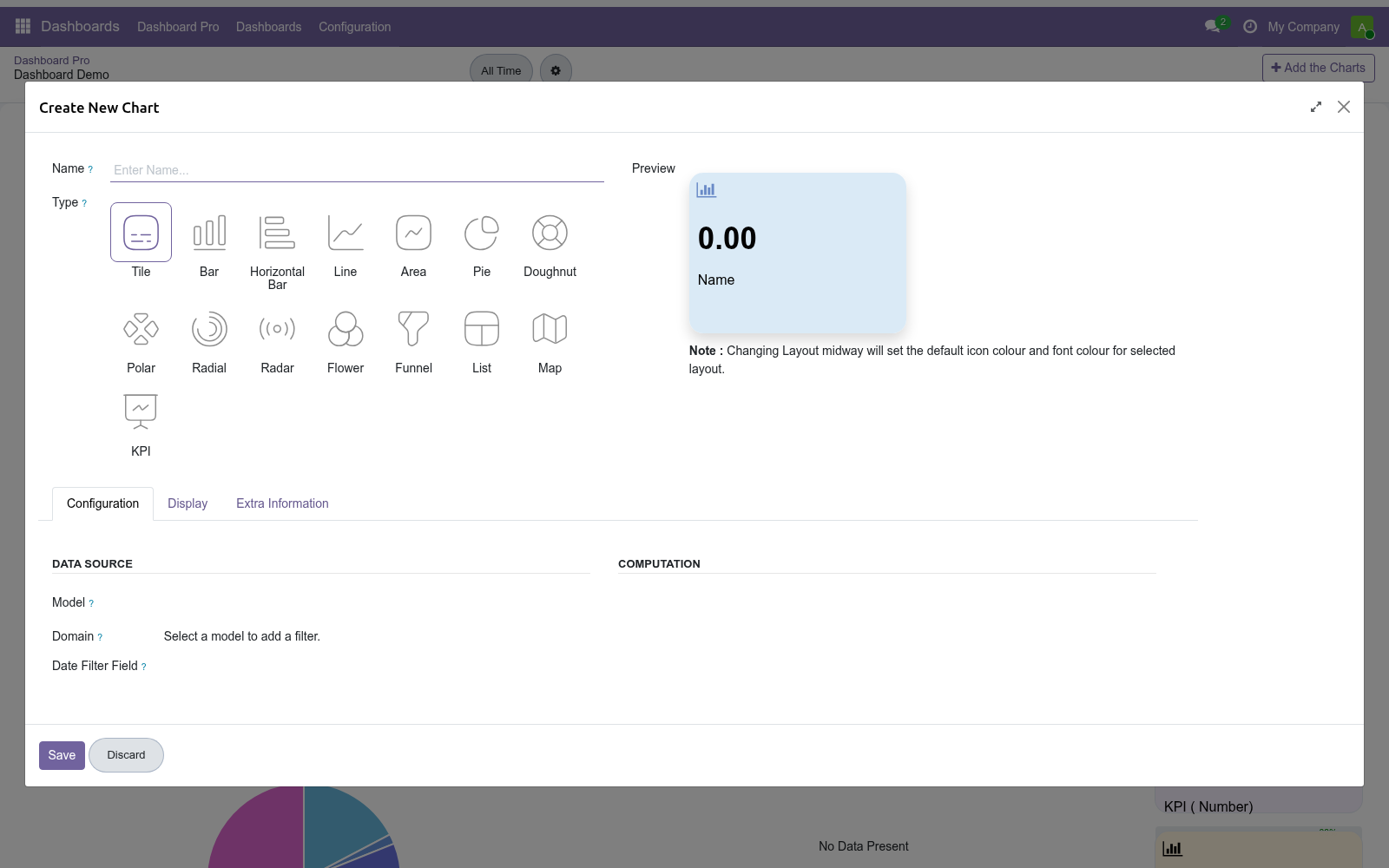Choose the Horizontal Bar chart type
The image size is (1389, 868).
(277, 233)
